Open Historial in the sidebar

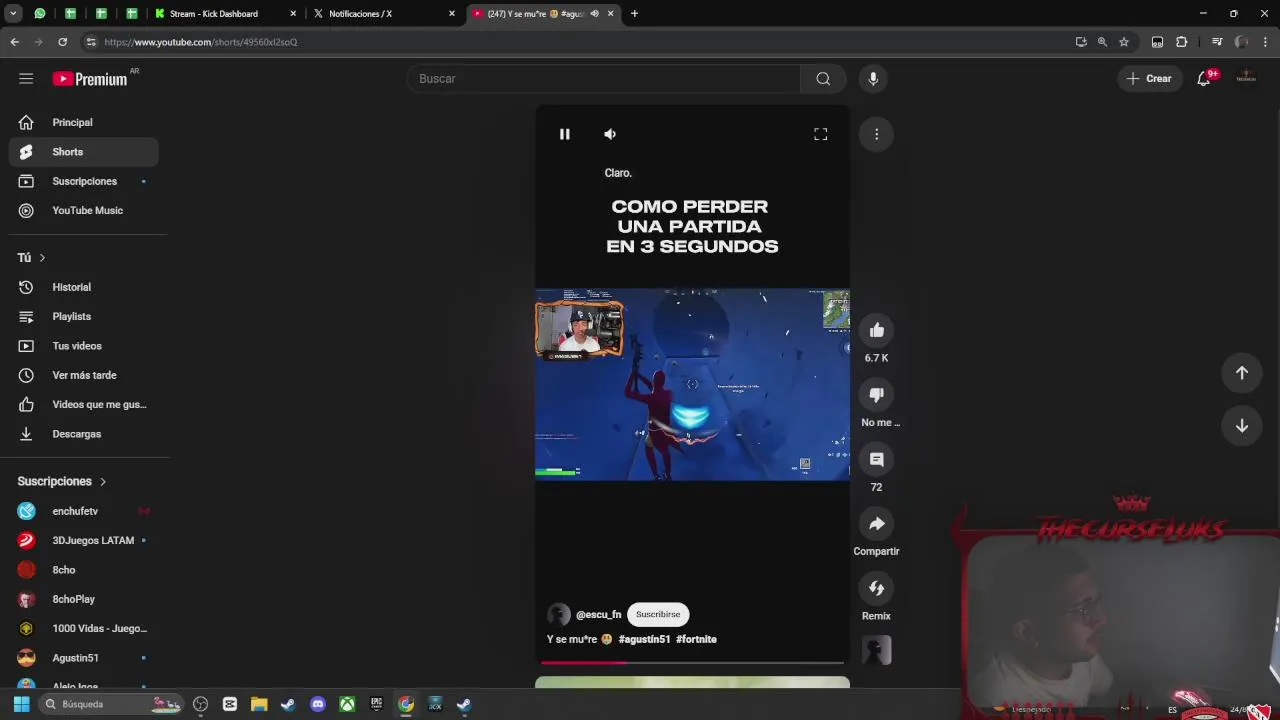pyautogui.click(x=84, y=287)
